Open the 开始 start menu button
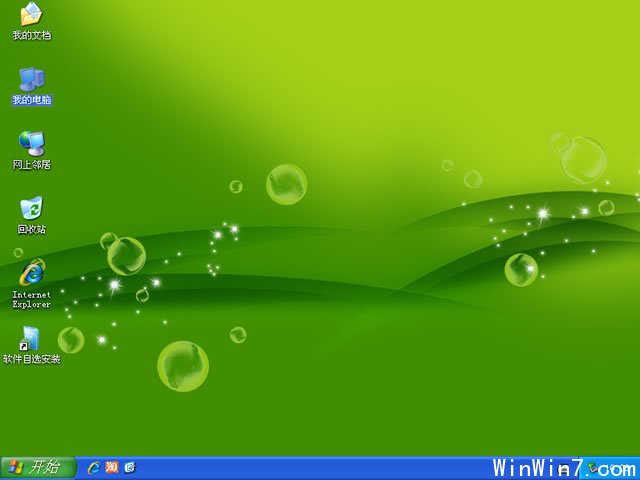The width and height of the screenshot is (640, 480). tap(38, 468)
